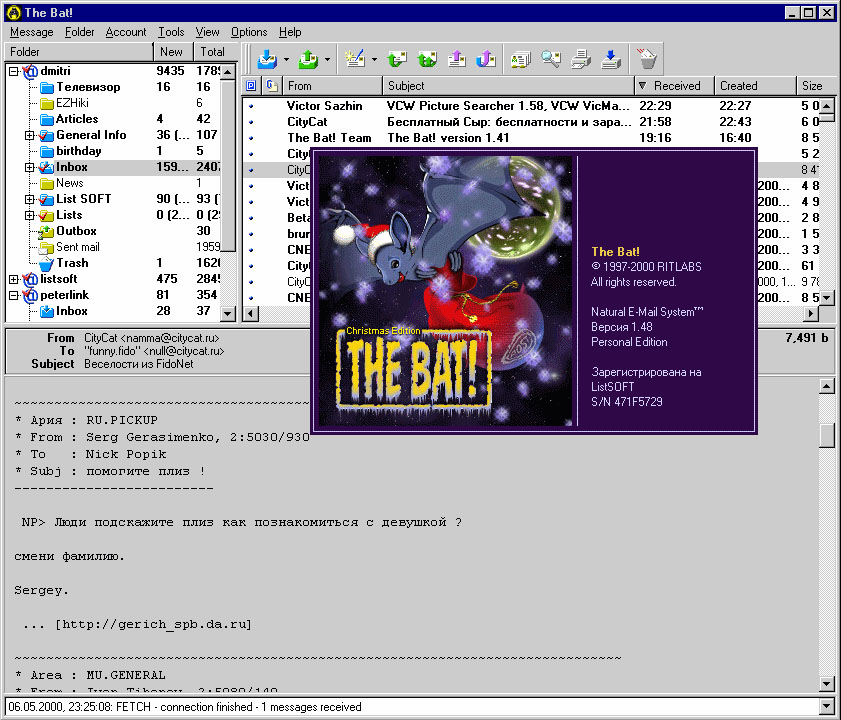Viewport: 841px width, 720px height.
Task: Open the Send mail dropdown arrow
Action: tap(327, 59)
